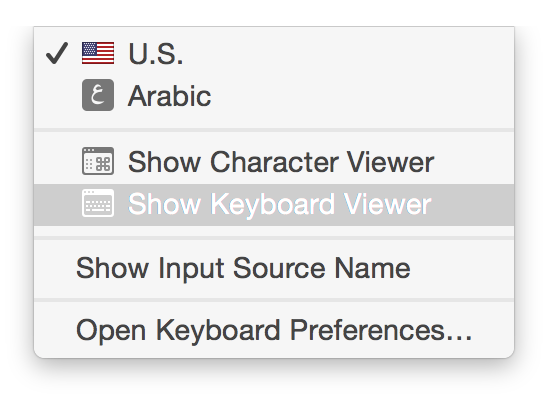
Task: Select the U.S. input source
Action: pos(274,53)
